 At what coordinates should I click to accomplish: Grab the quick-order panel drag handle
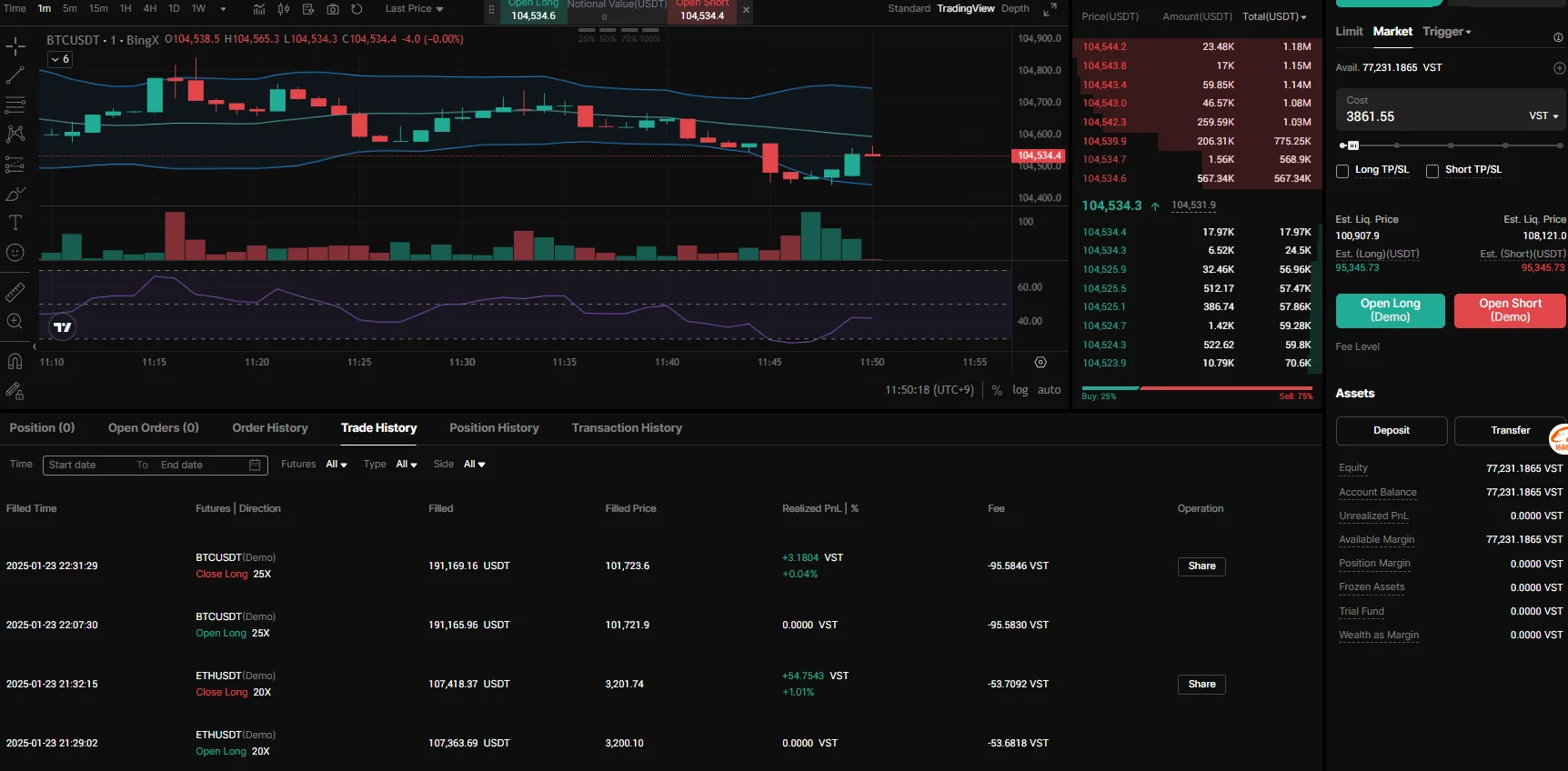tap(492, 10)
